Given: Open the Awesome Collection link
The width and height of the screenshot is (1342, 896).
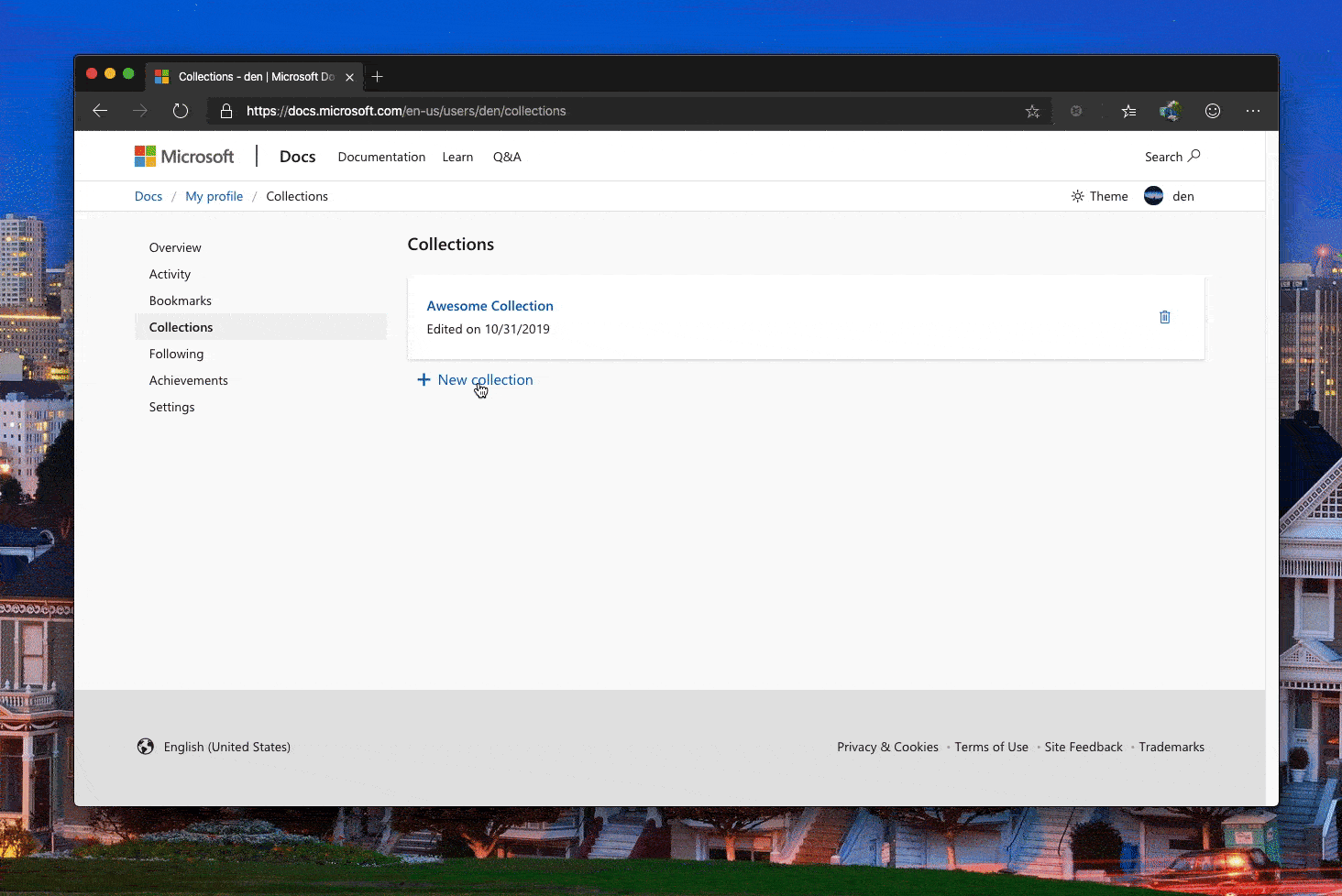Looking at the screenshot, I should tap(489, 306).
